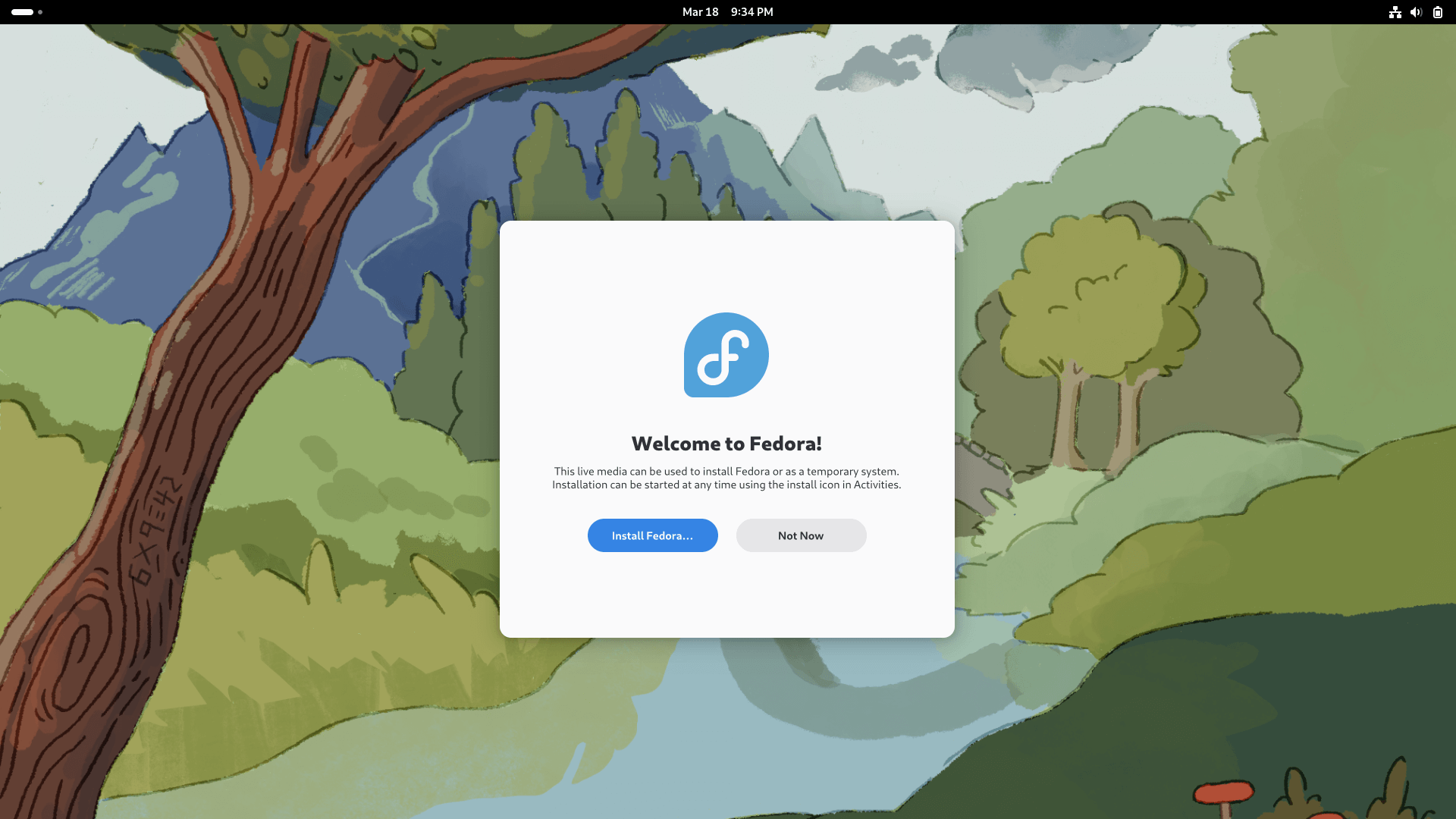Open the Activities overview pill indicator
1456x819 pixels.
click(x=27, y=12)
